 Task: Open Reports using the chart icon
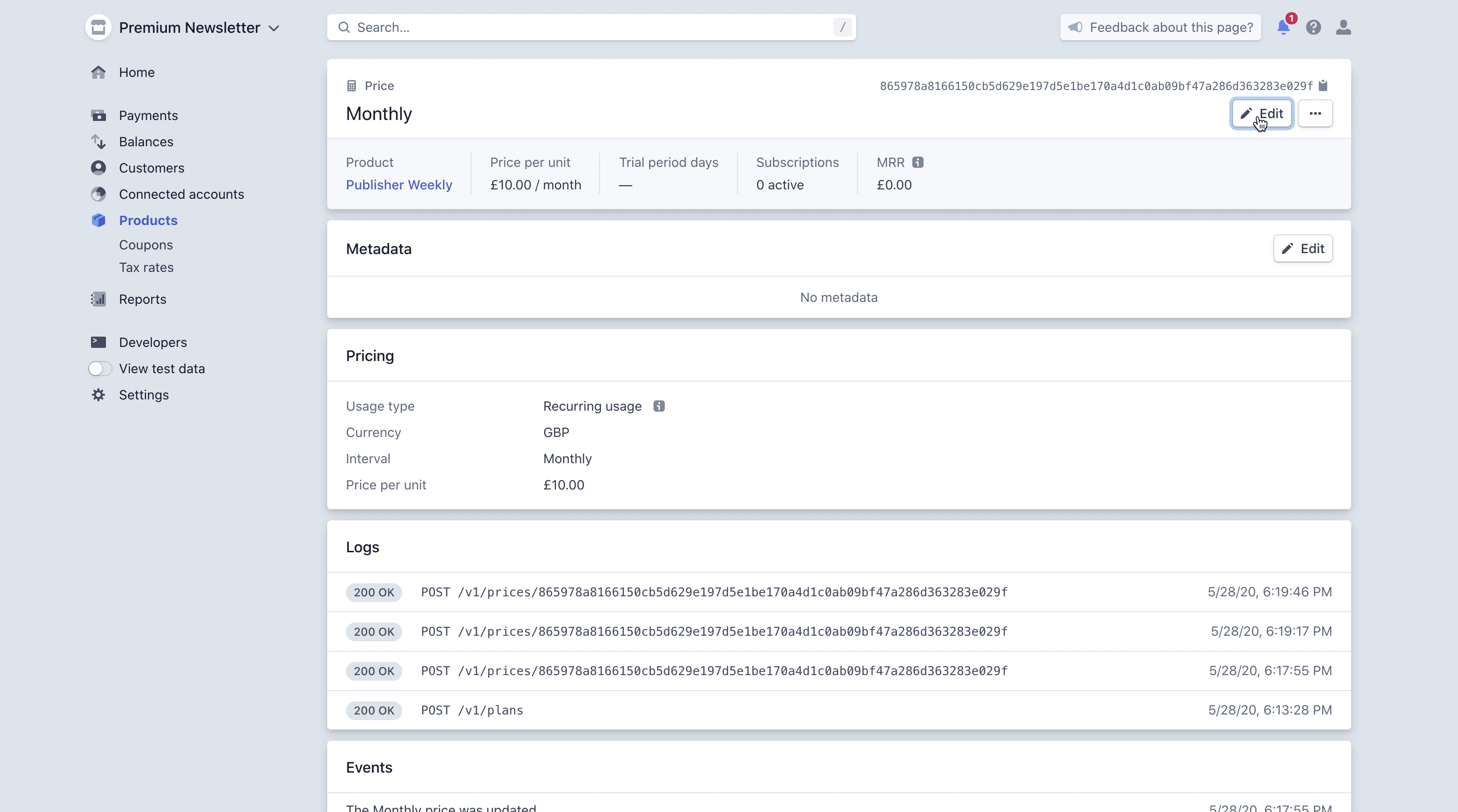click(98, 299)
